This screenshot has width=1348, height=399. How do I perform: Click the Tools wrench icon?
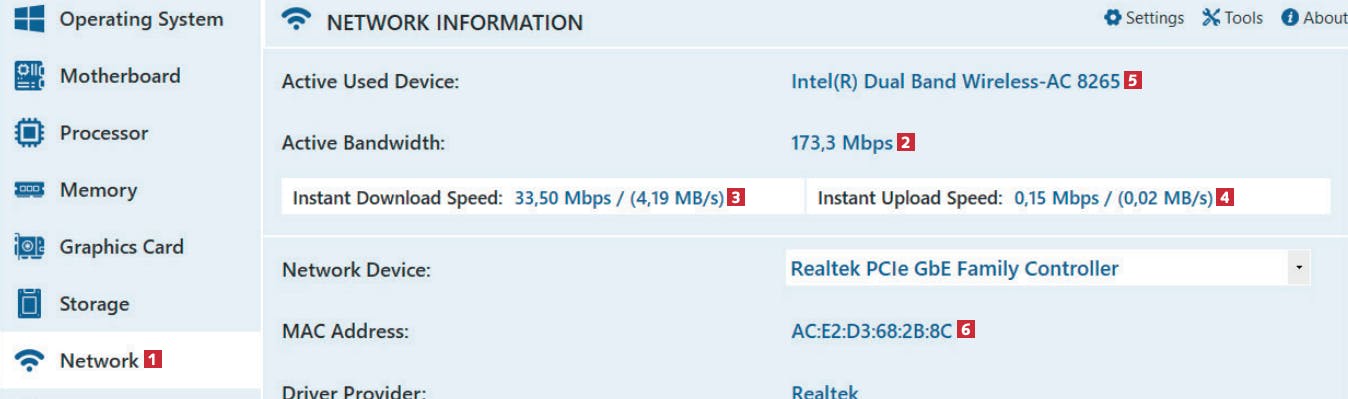click(1211, 18)
